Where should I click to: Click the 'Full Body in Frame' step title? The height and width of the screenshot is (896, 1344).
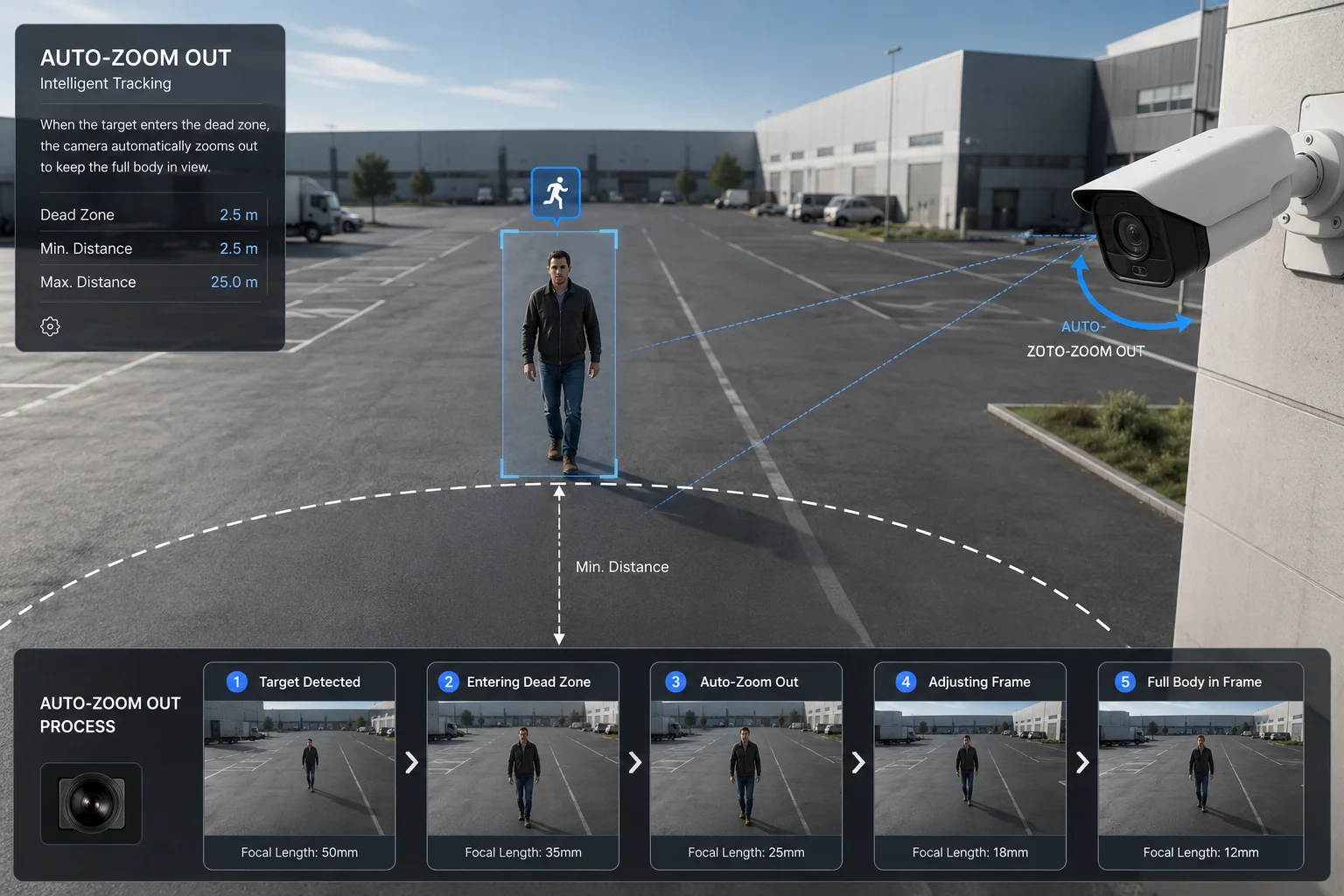(x=1205, y=682)
